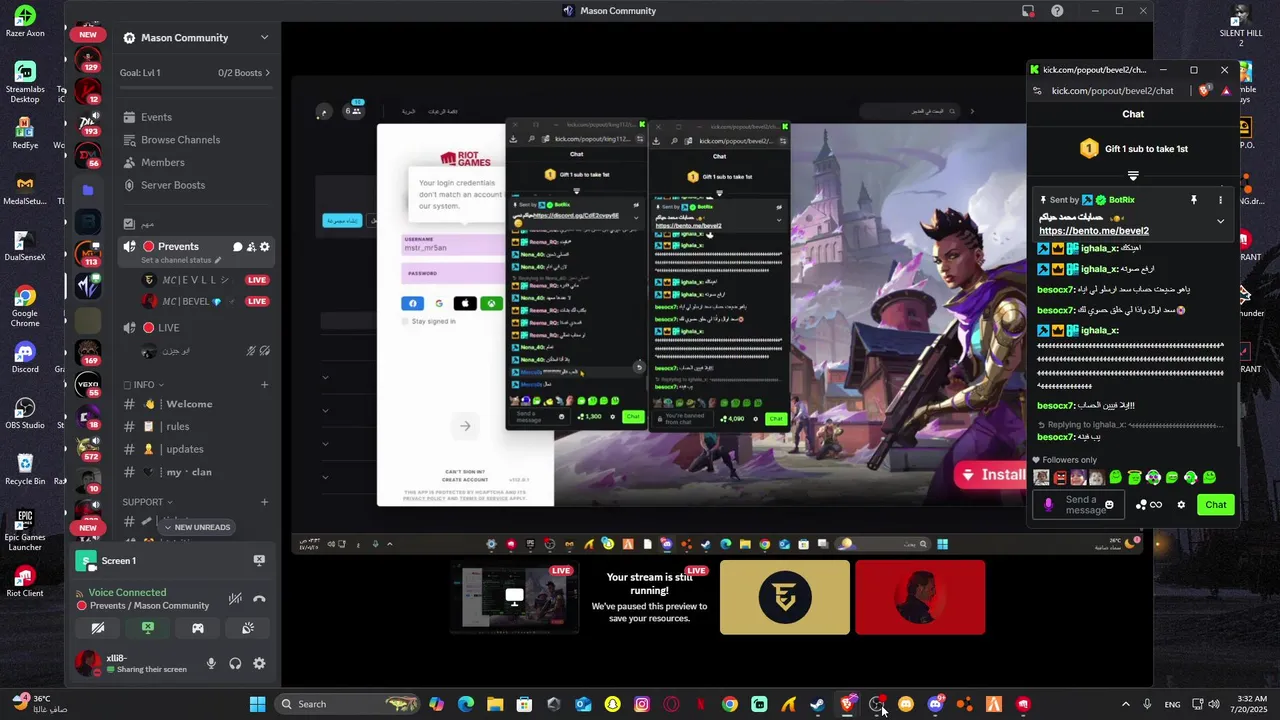The image size is (1280, 720).
Task: Focus Send a message field in Kick chat
Action: 1078,505
